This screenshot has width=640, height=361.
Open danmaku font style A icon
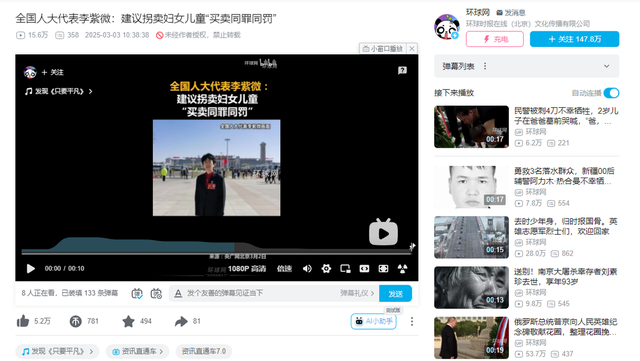[178, 294]
